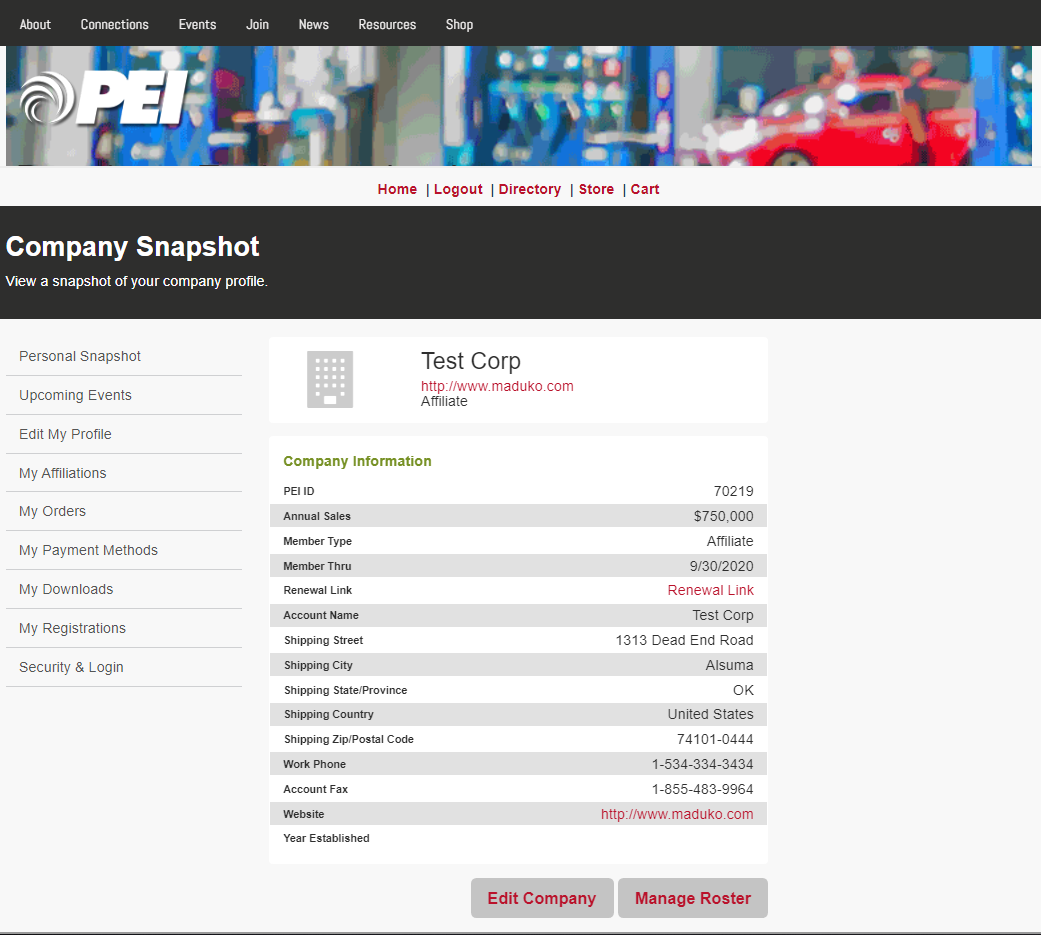Image resolution: width=1041 pixels, height=935 pixels.
Task: Click the maduko.com link under Test Corp
Action: click(x=497, y=386)
